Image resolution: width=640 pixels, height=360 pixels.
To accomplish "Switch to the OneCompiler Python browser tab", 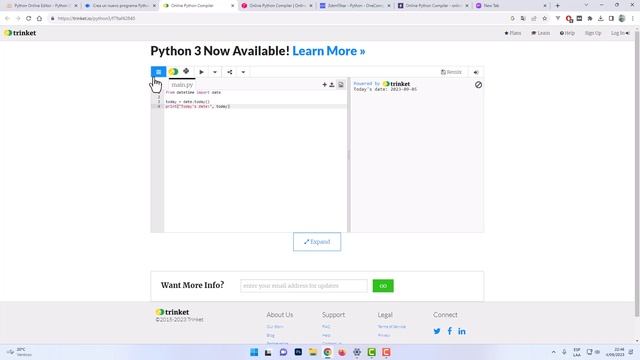I will point(354,6).
